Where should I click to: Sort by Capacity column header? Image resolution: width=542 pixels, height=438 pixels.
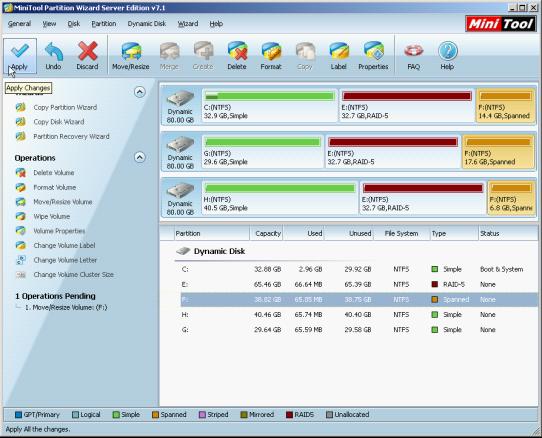point(266,234)
